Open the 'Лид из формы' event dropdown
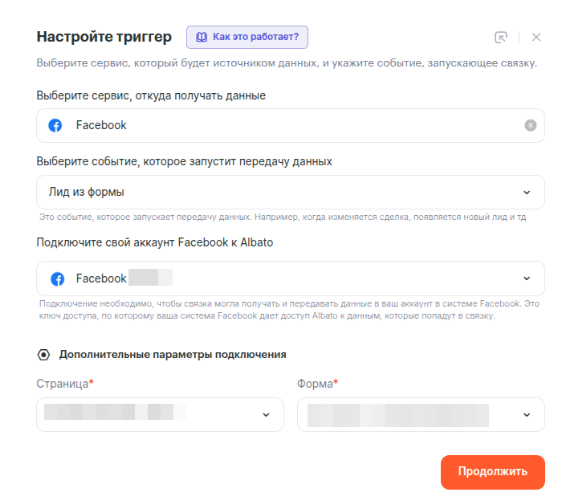This screenshot has width=588, height=497. point(290,192)
